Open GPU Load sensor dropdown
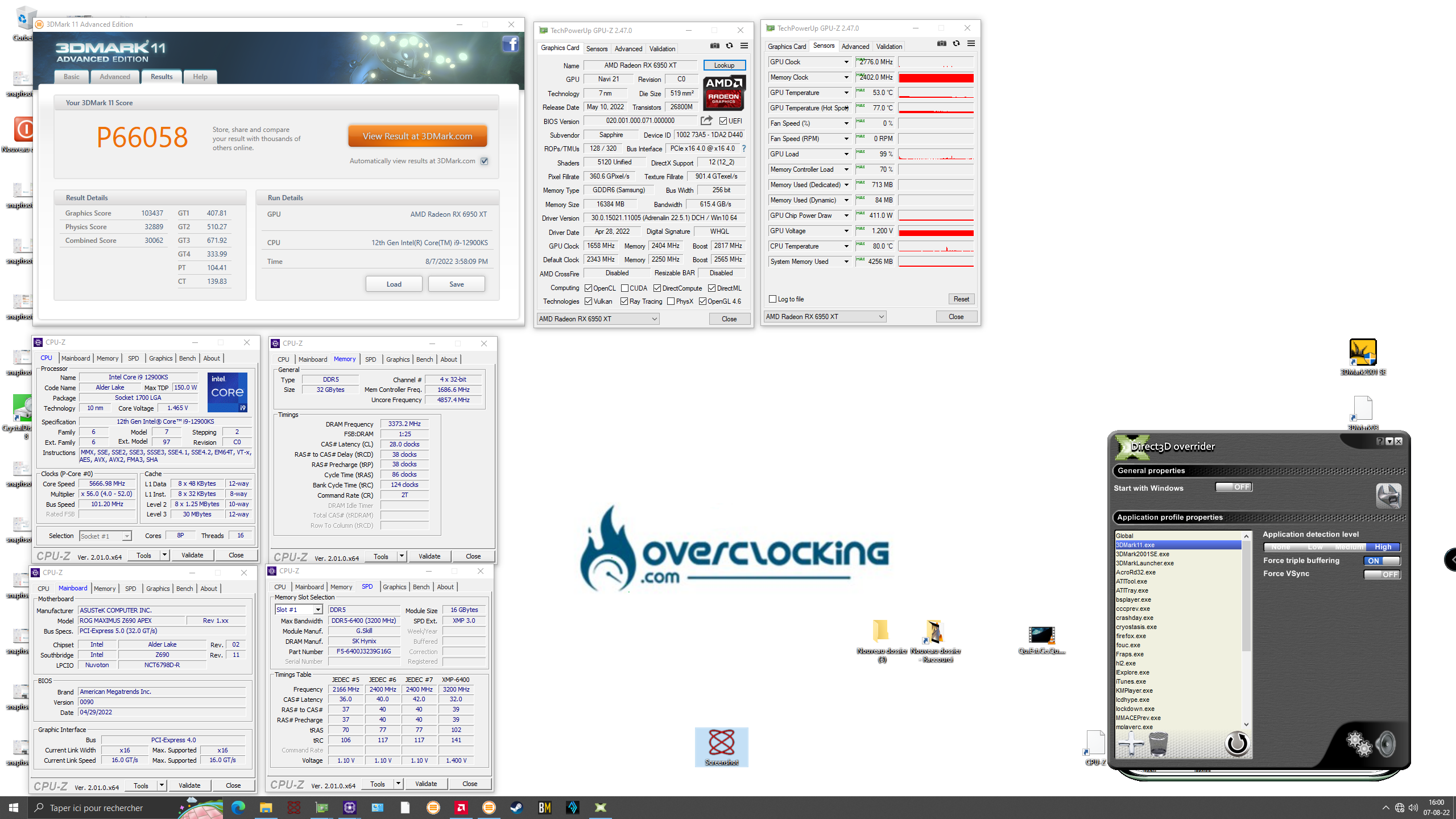The image size is (1456, 819). coord(846,154)
